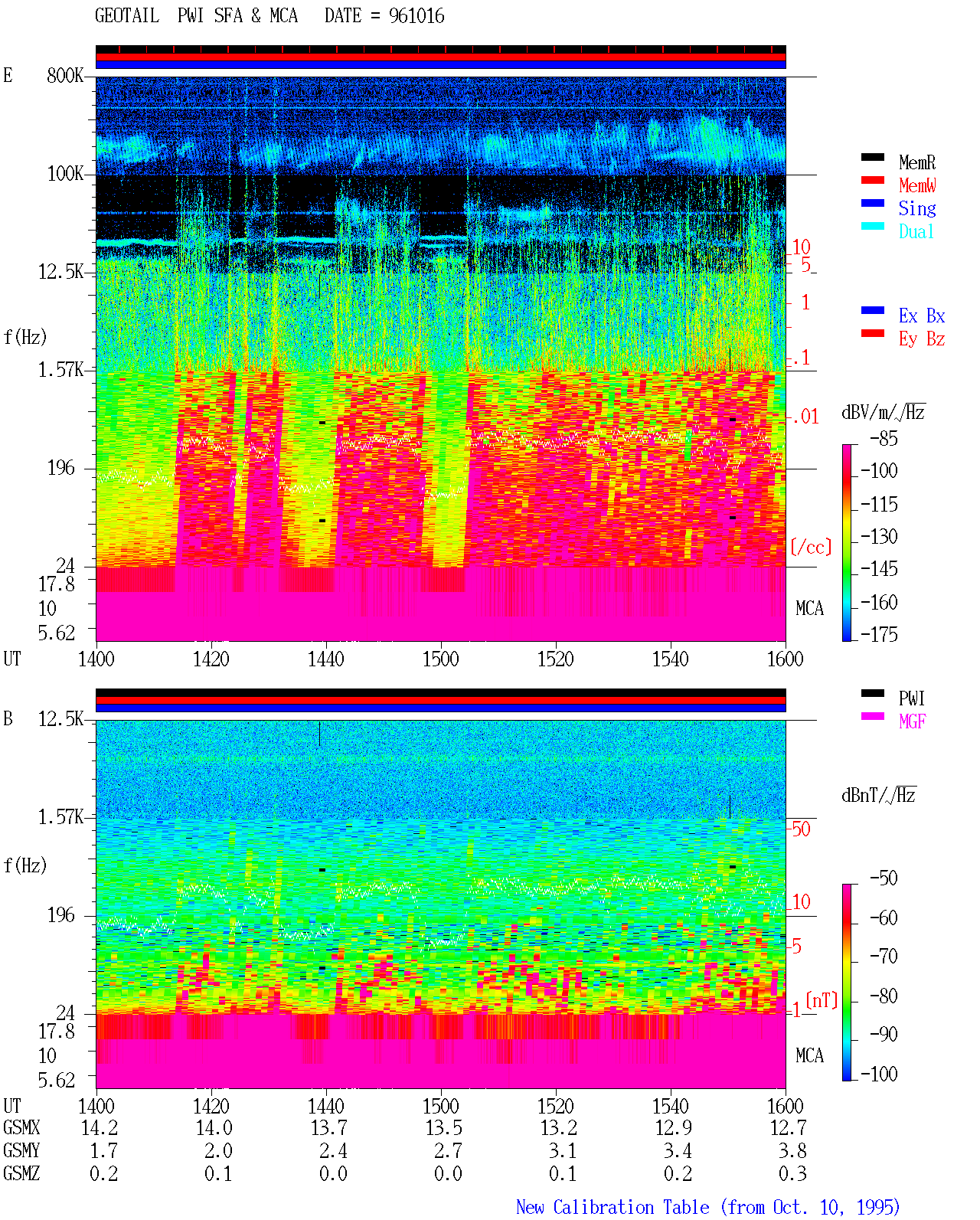Click the New Calibration Table footer note
The width and height of the screenshot is (980, 1220).
(708, 1208)
